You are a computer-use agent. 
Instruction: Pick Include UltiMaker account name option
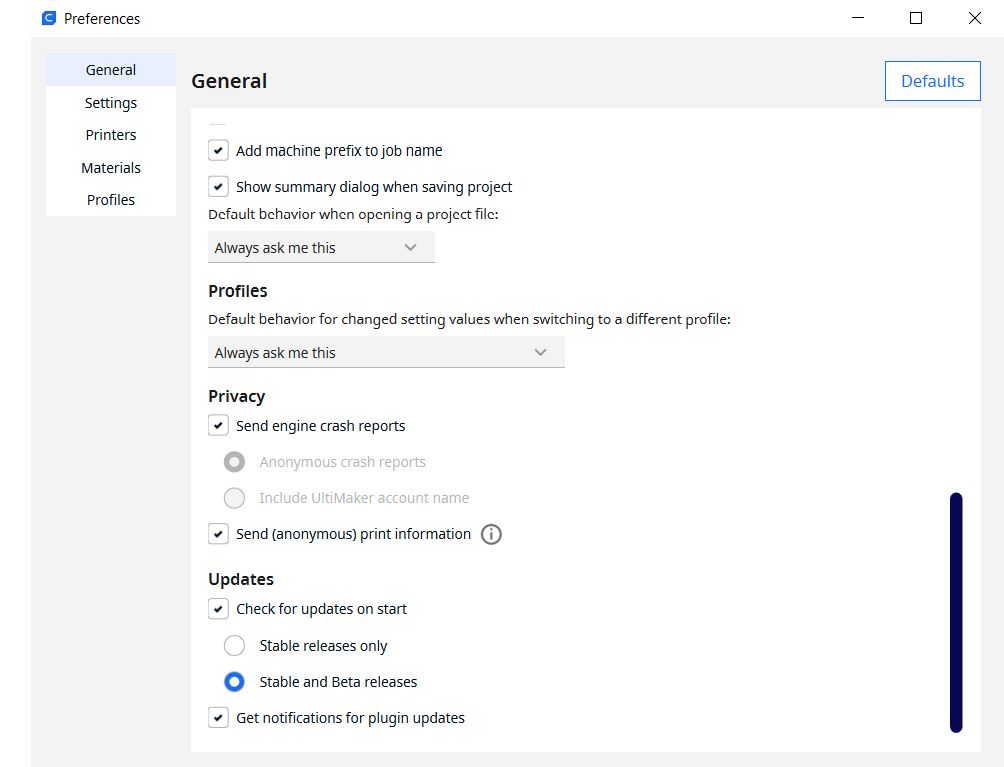point(234,497)
